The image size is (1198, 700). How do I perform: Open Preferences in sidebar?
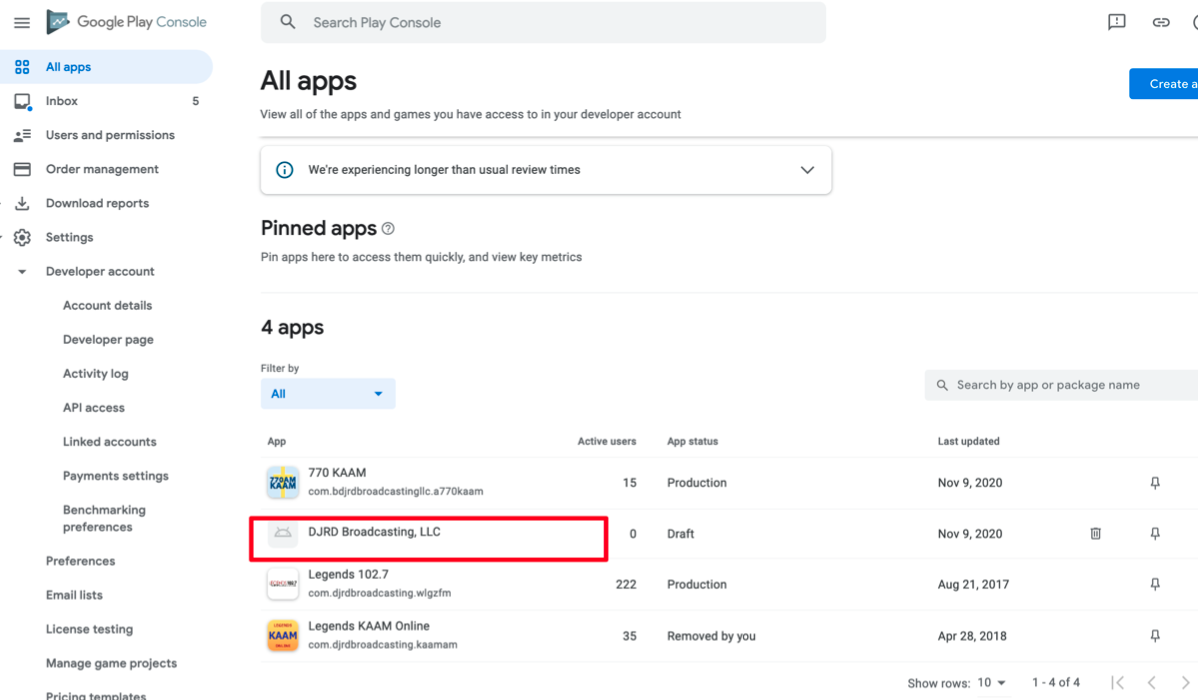coord(80,561)
